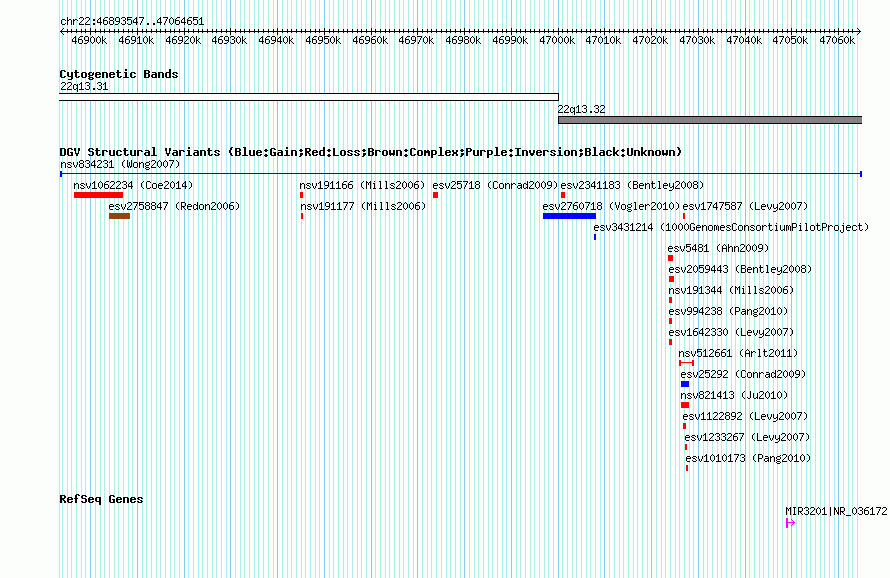Screen dimensions: 890x578
Task: Click esv1010173 (Pang2010) label
Action: (748, 459)
